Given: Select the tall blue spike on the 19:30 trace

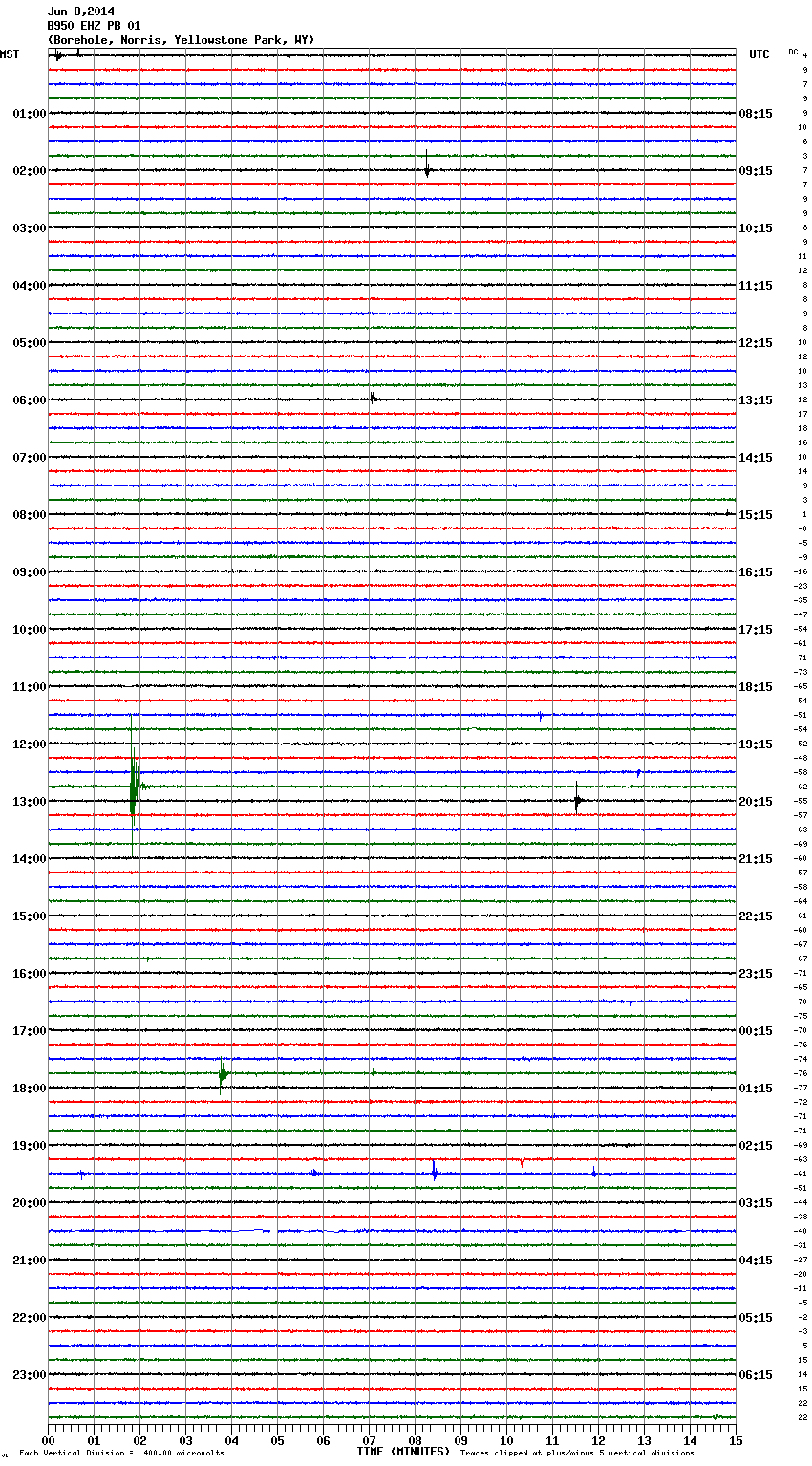Looking at the screenshot, I should pyautogui.click(x=435, y=1172).
